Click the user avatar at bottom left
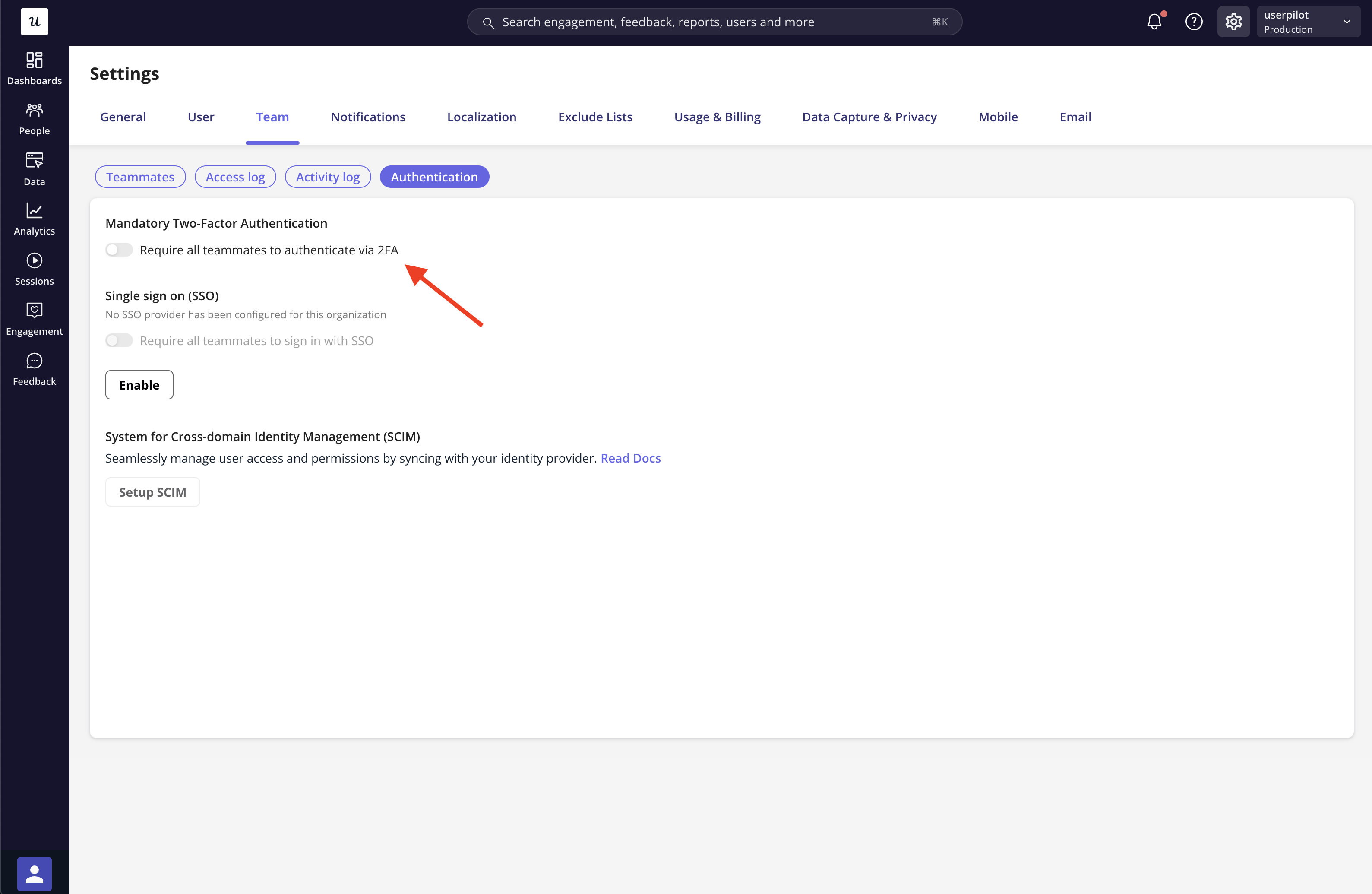Viewport: 1372px width, 894px height. (34, 873)
